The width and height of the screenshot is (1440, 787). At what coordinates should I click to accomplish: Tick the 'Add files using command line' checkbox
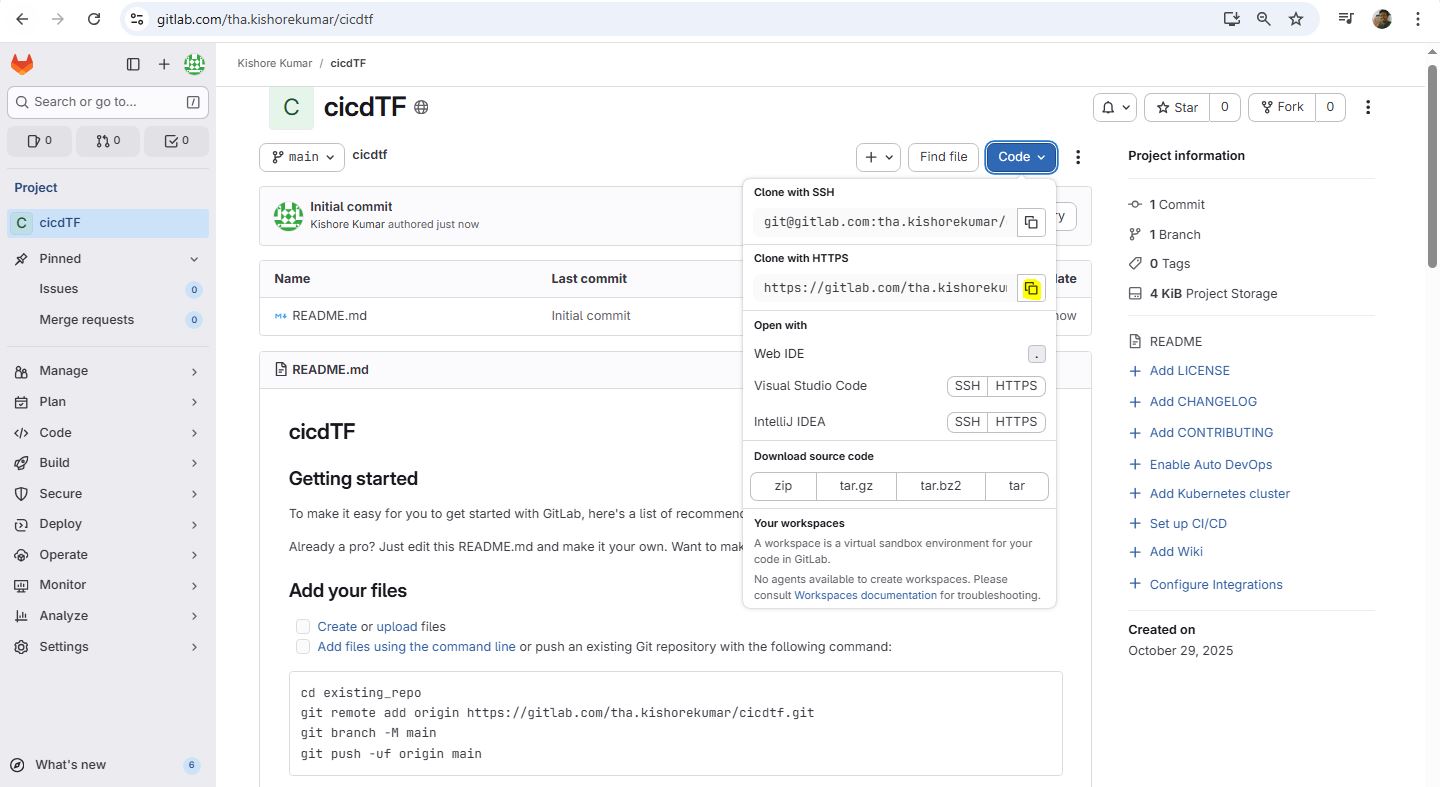coord(303,647)
